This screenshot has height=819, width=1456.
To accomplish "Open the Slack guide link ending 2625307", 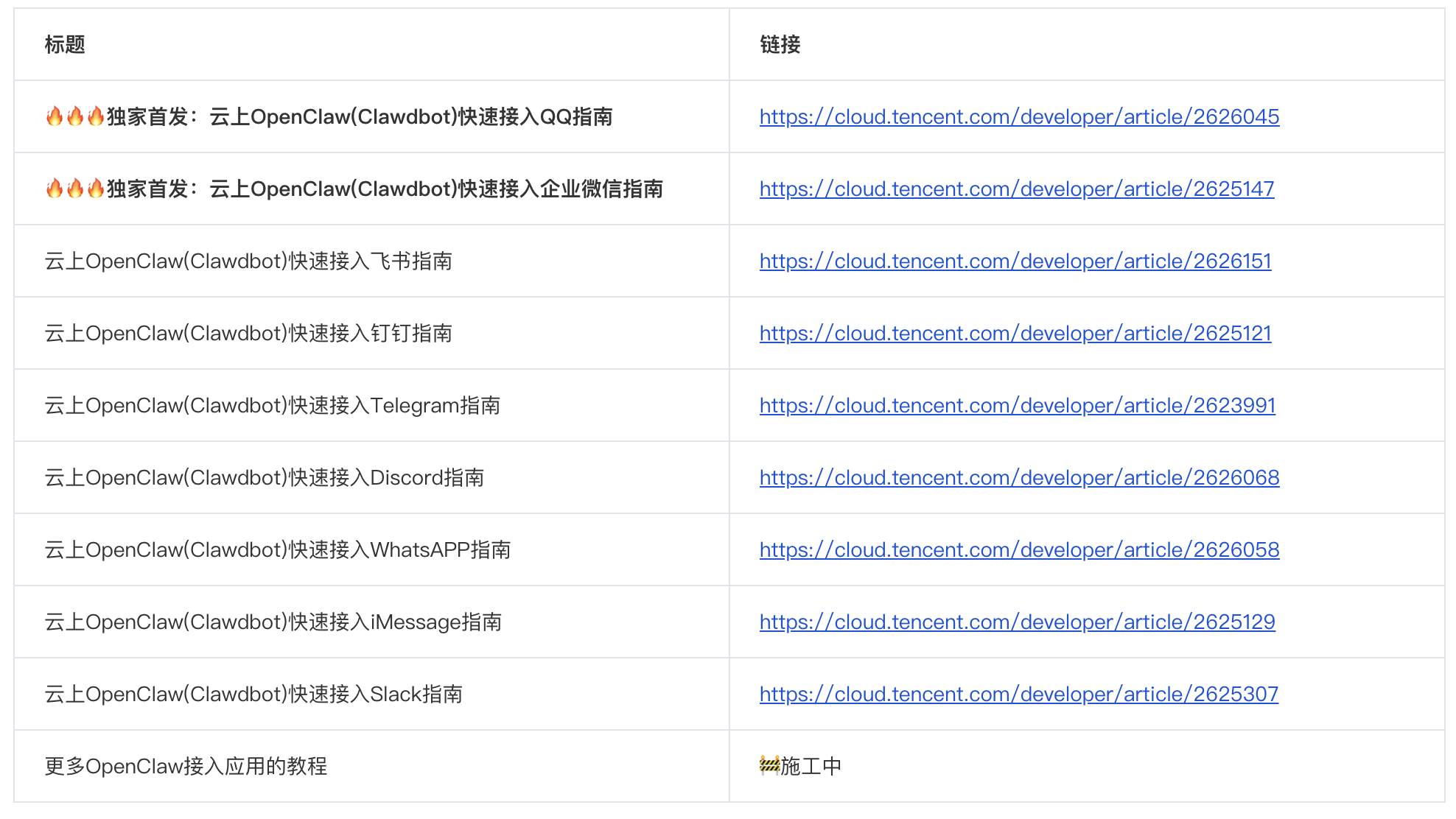I will [x=1018, y=695].
